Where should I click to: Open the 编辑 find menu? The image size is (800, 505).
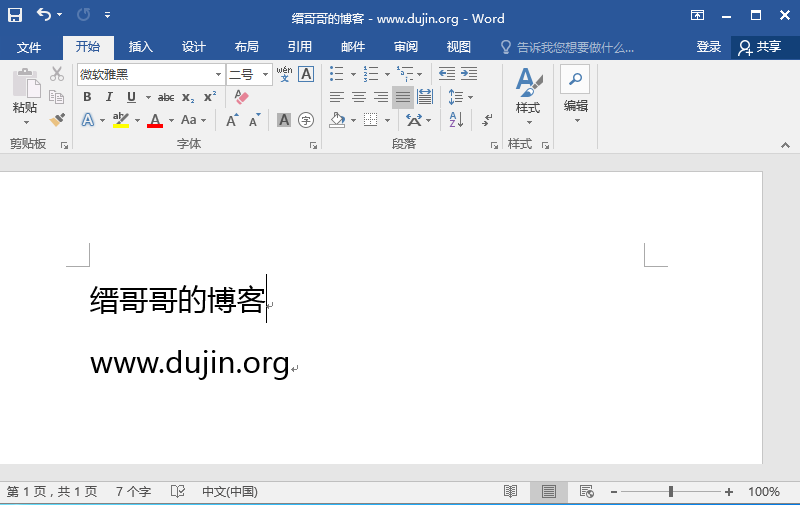(576, 95)
